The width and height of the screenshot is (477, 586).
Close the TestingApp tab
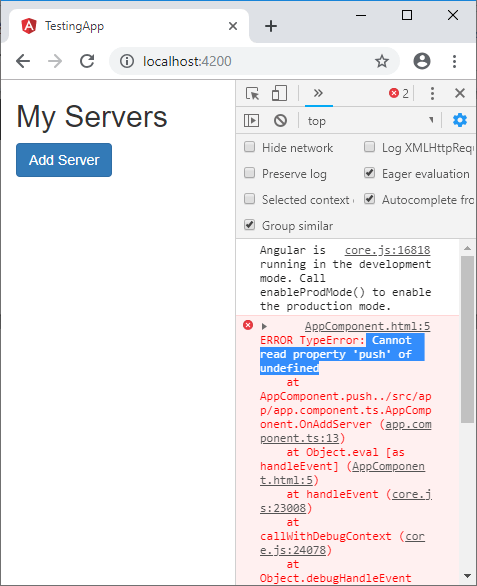[233, 26]
